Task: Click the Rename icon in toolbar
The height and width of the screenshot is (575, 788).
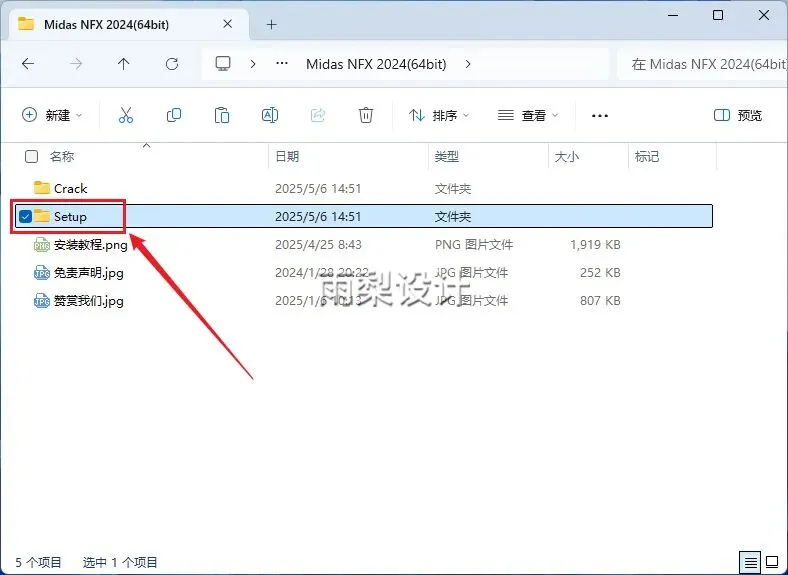Action: click(270, 115)
